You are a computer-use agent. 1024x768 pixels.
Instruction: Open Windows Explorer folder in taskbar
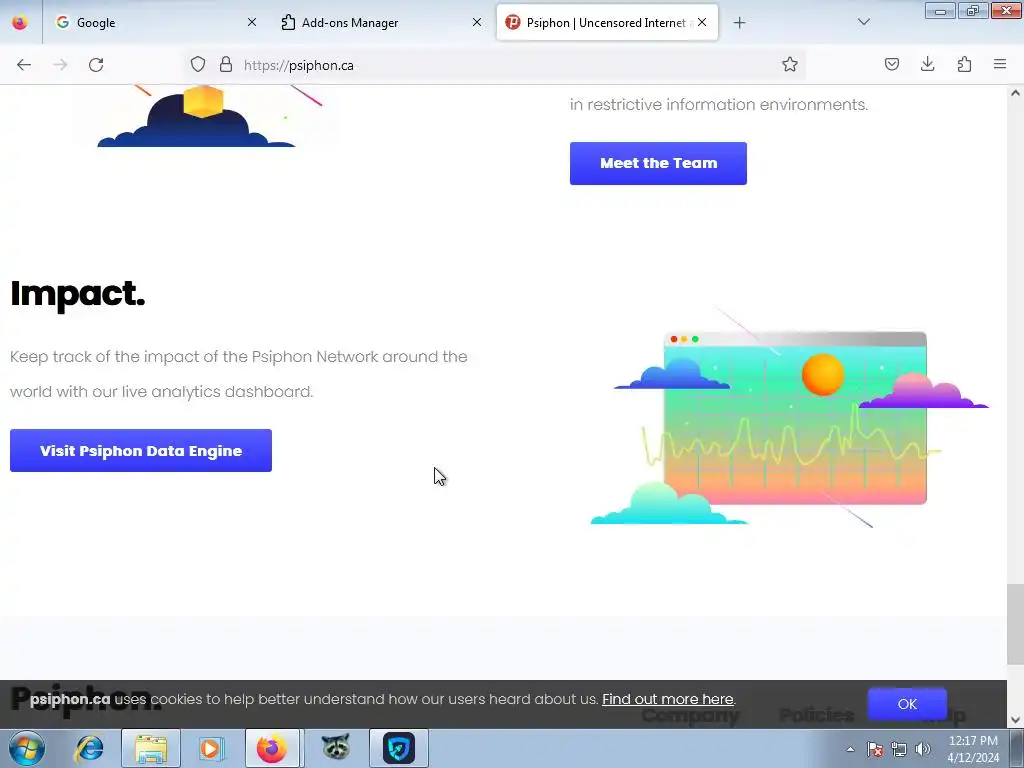(x=151, y=748)
